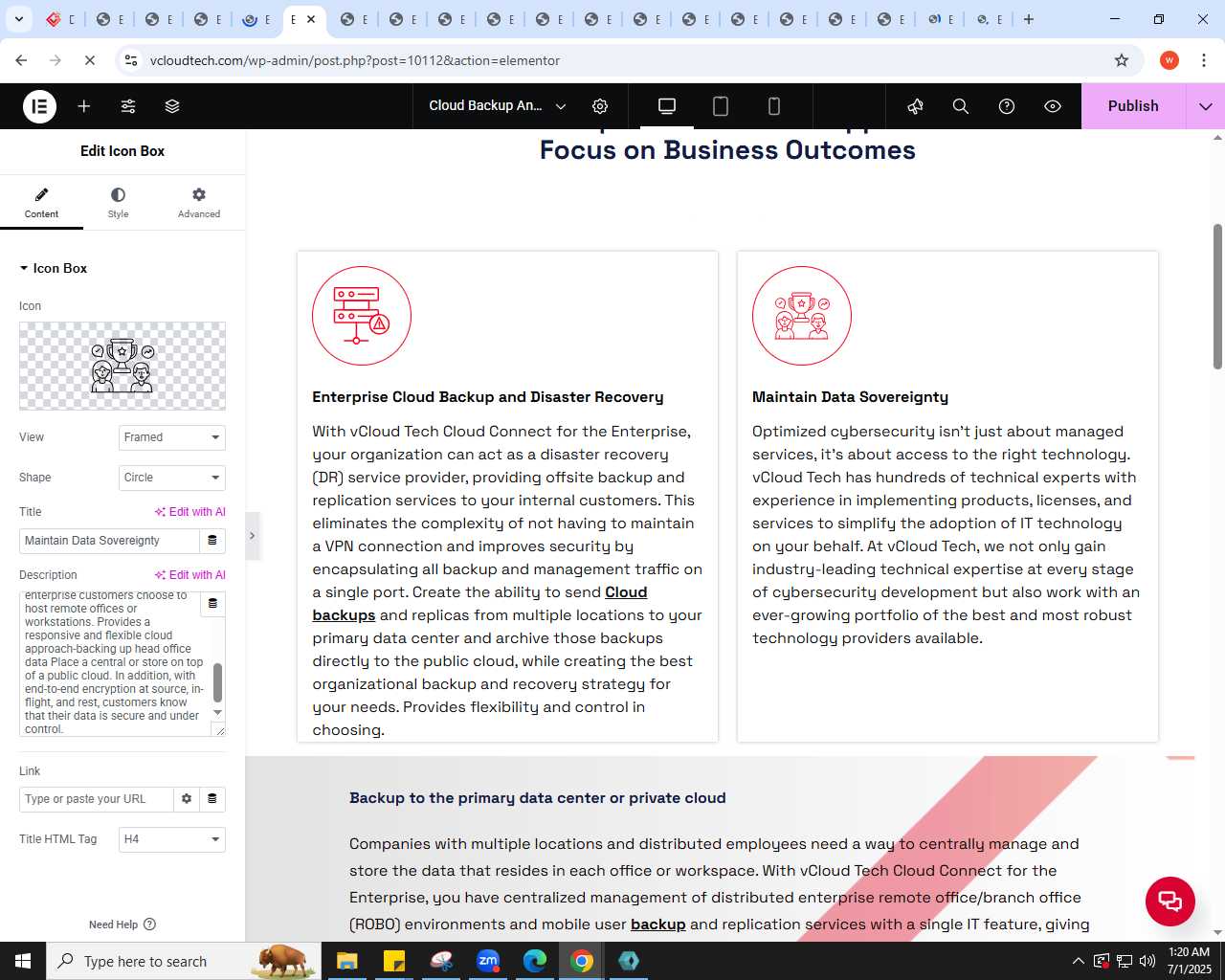Select the trophy team circle icon
This screenshot has height=980, width=1225.
coord(802,316)
